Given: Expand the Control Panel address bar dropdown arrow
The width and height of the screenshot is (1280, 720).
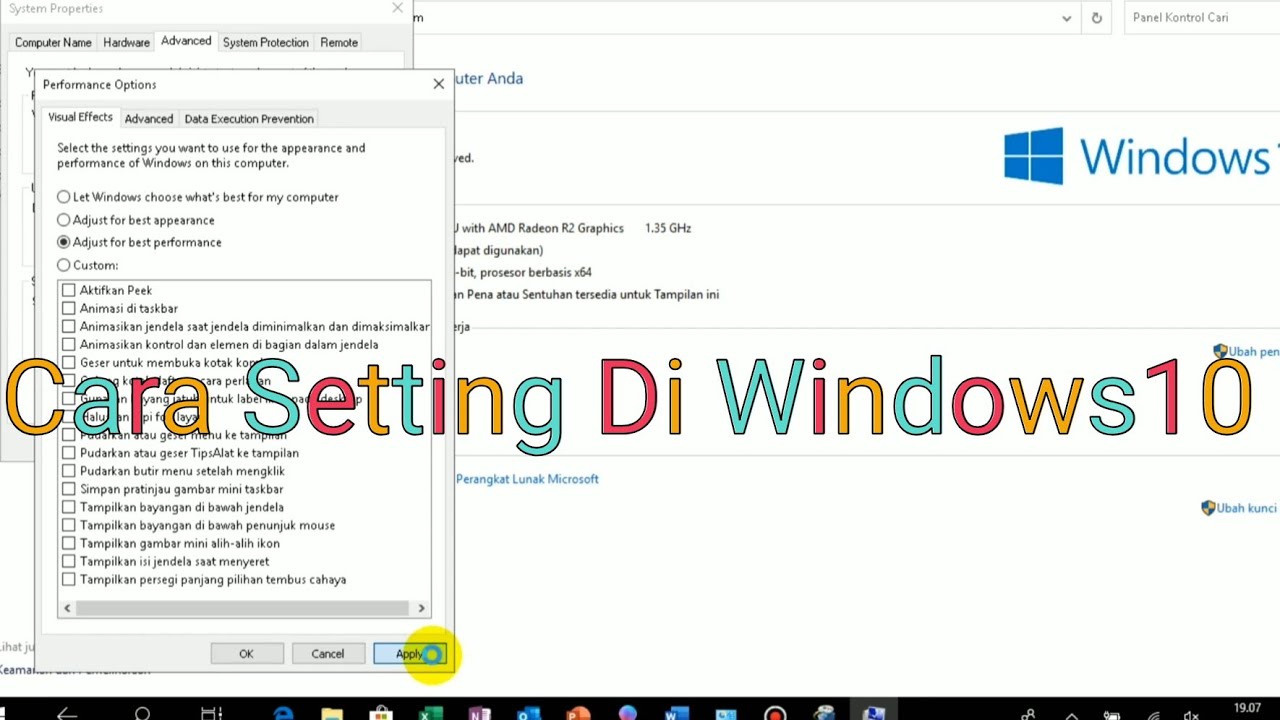Looking at the screenshot, I should (1067, 18).
